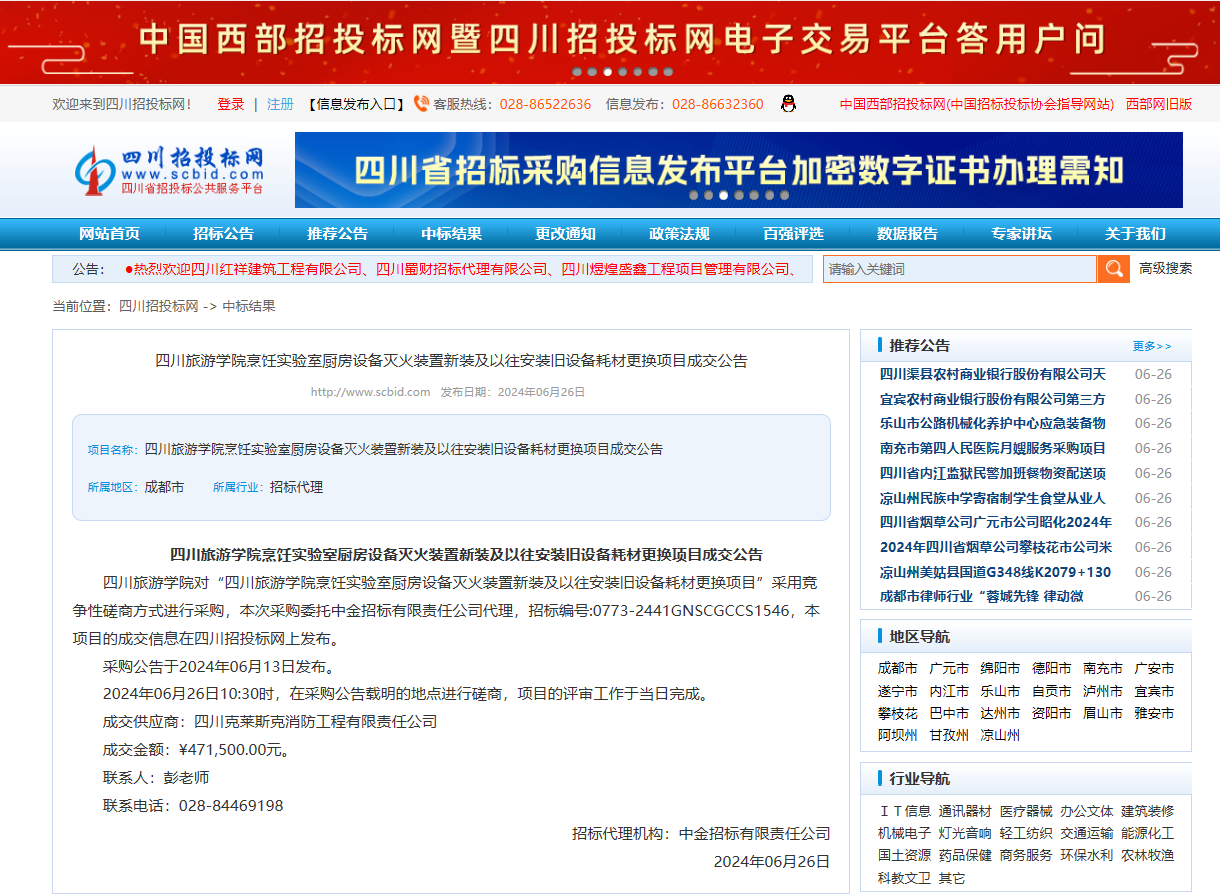
Task: Click 四川煜煌盛鑫工程项目管理有限公司 in the notice ticker
Action: point(675,269)
